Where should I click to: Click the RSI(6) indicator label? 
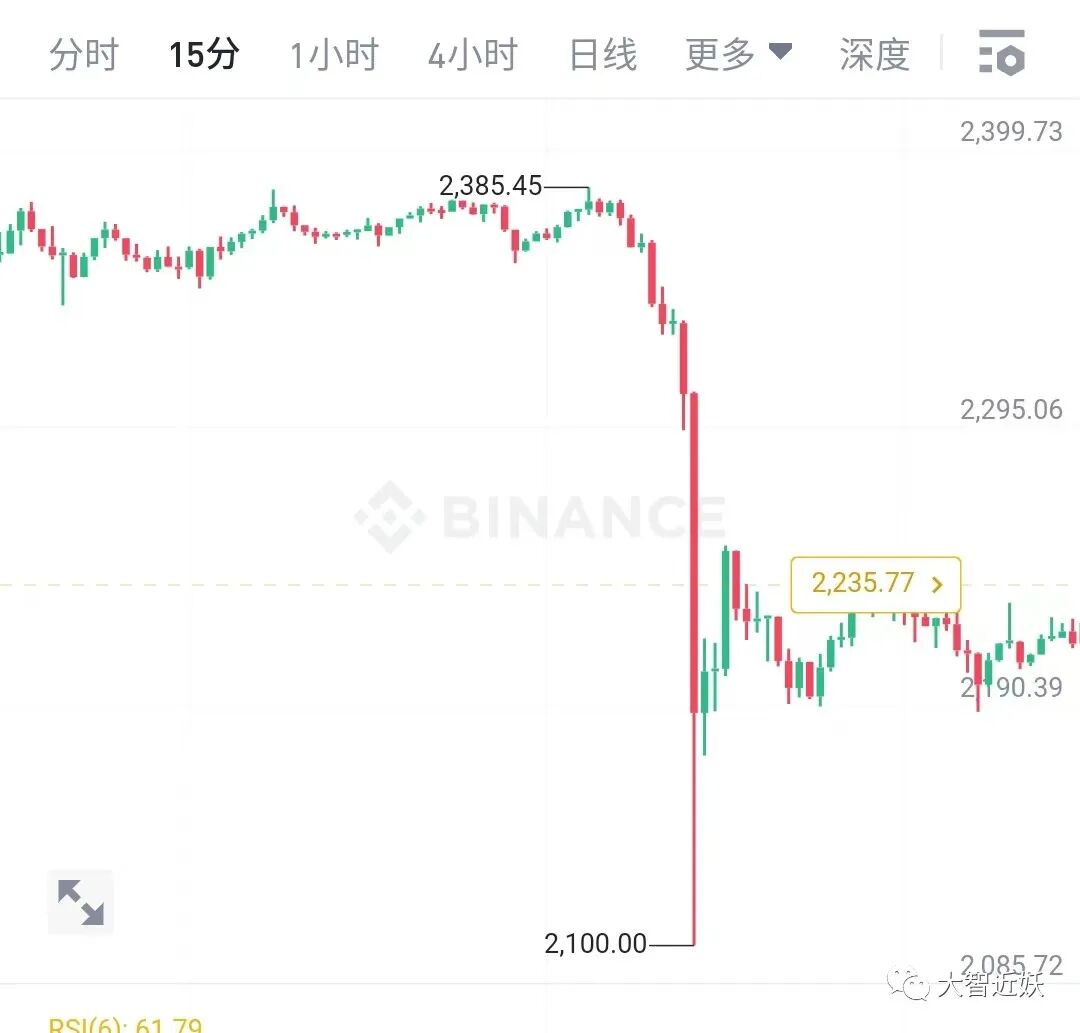coord(125,1025)
